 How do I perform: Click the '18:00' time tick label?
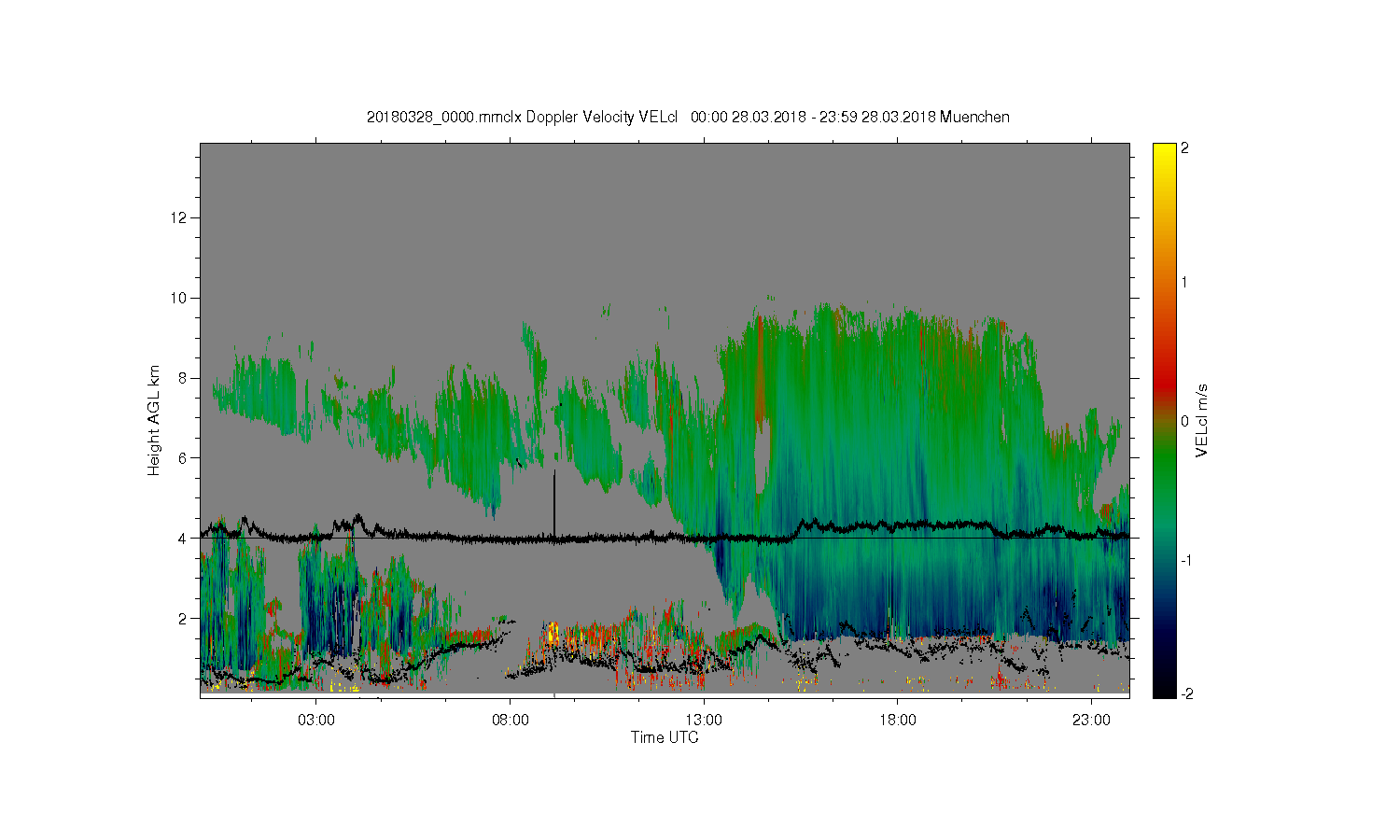[x=898, y=721]
